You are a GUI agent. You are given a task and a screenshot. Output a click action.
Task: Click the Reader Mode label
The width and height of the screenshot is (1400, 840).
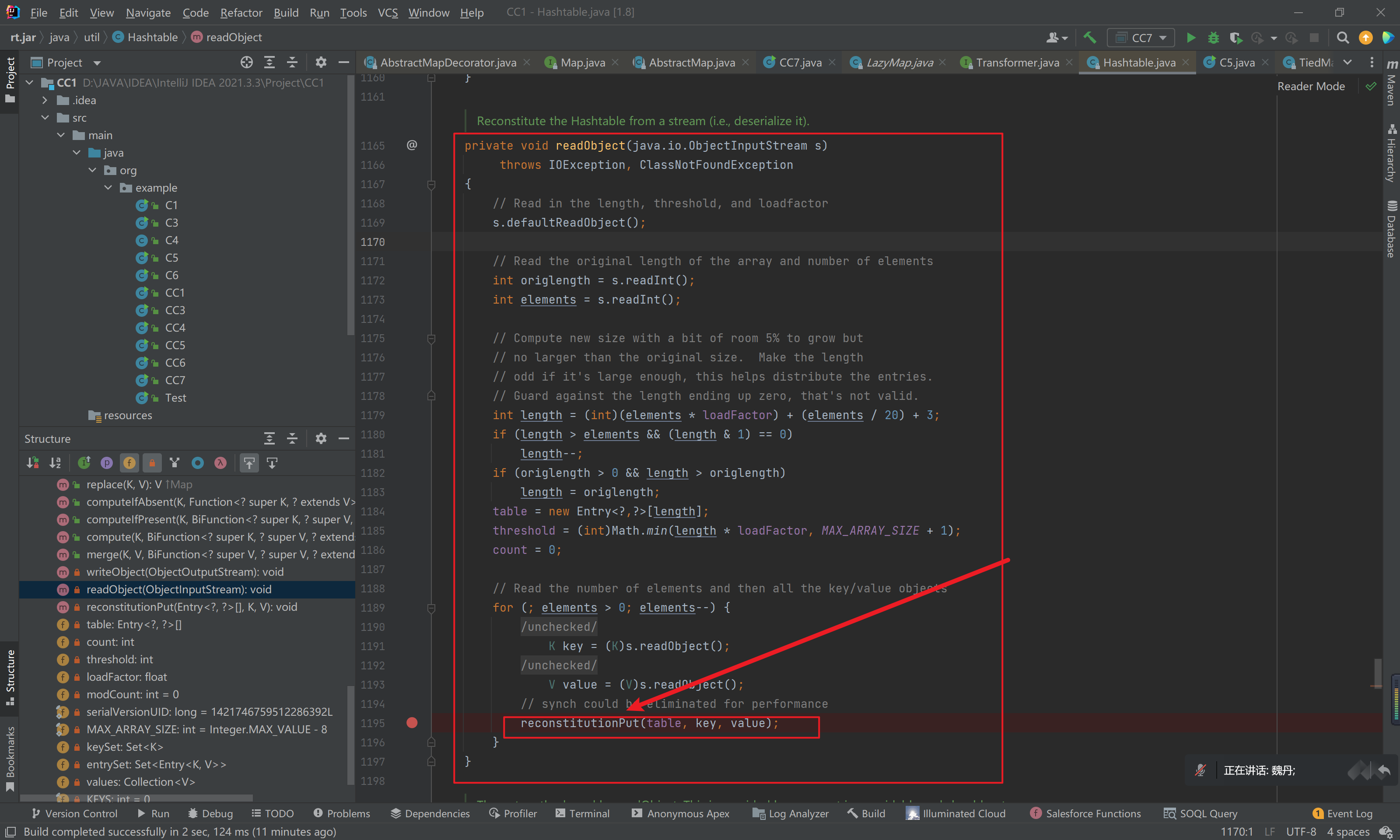1311,86
